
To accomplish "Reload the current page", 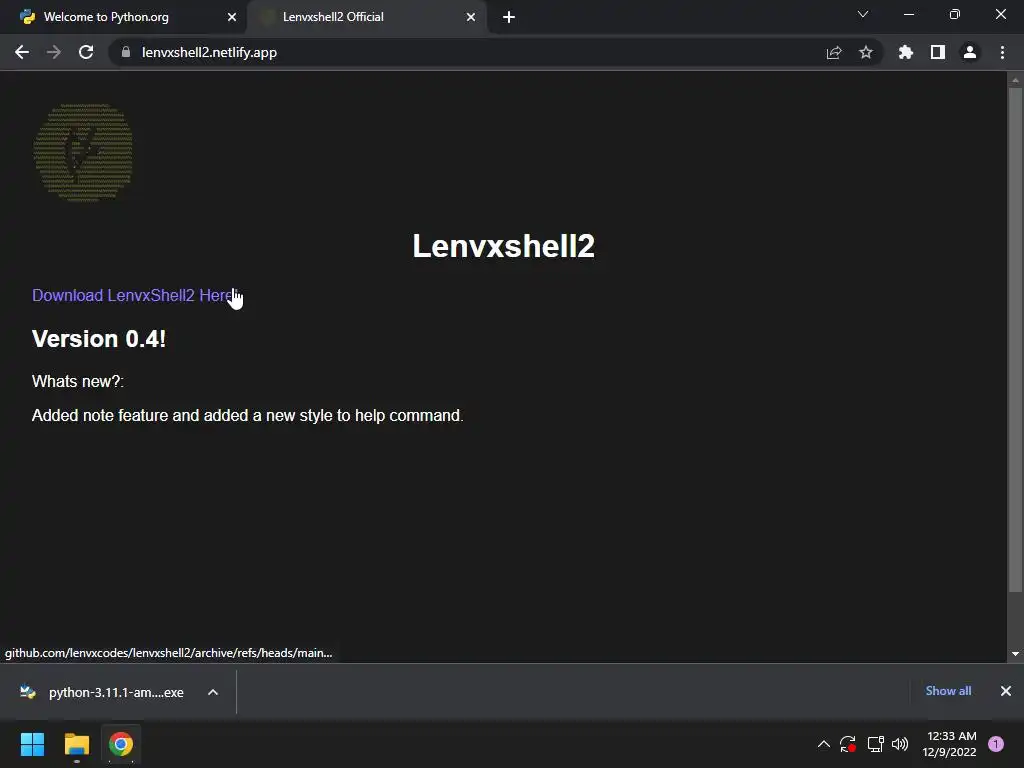I will tap(86, 52).
